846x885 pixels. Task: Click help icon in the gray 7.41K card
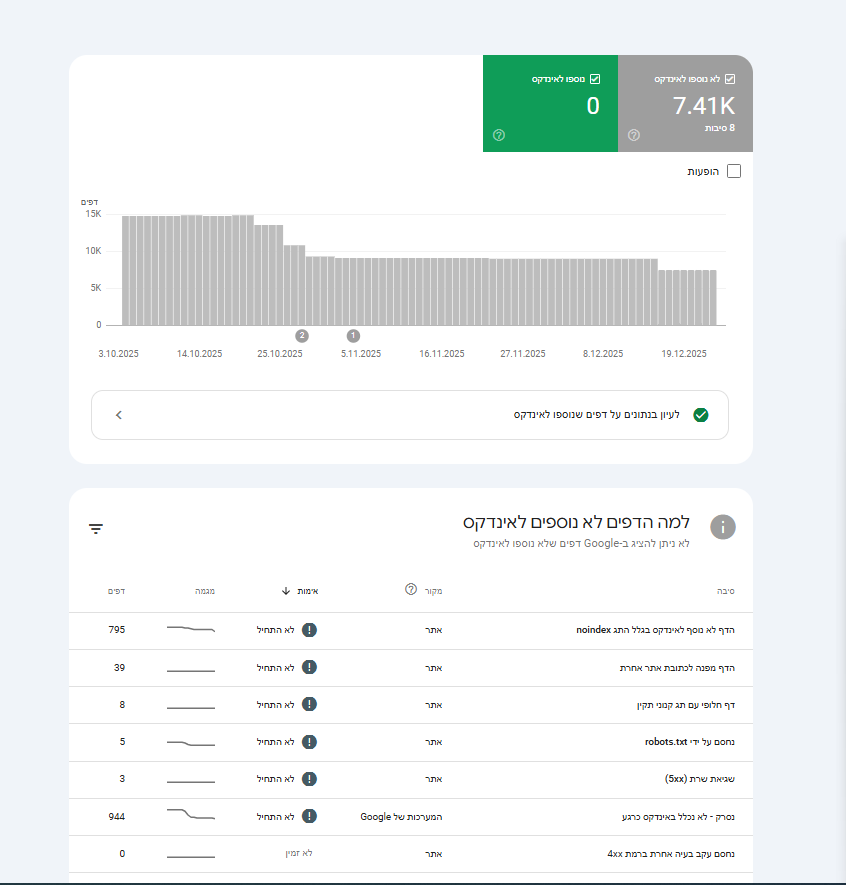(633, 135)
